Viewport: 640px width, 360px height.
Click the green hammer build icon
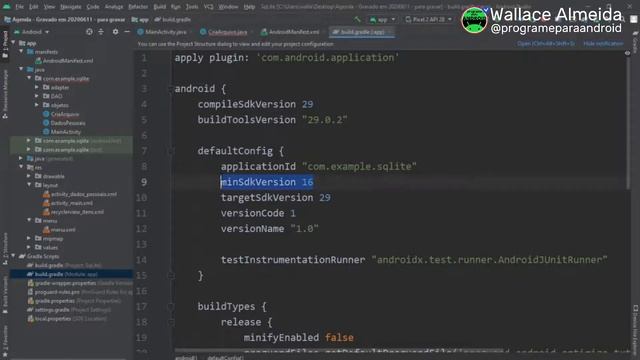pos(358,19)
